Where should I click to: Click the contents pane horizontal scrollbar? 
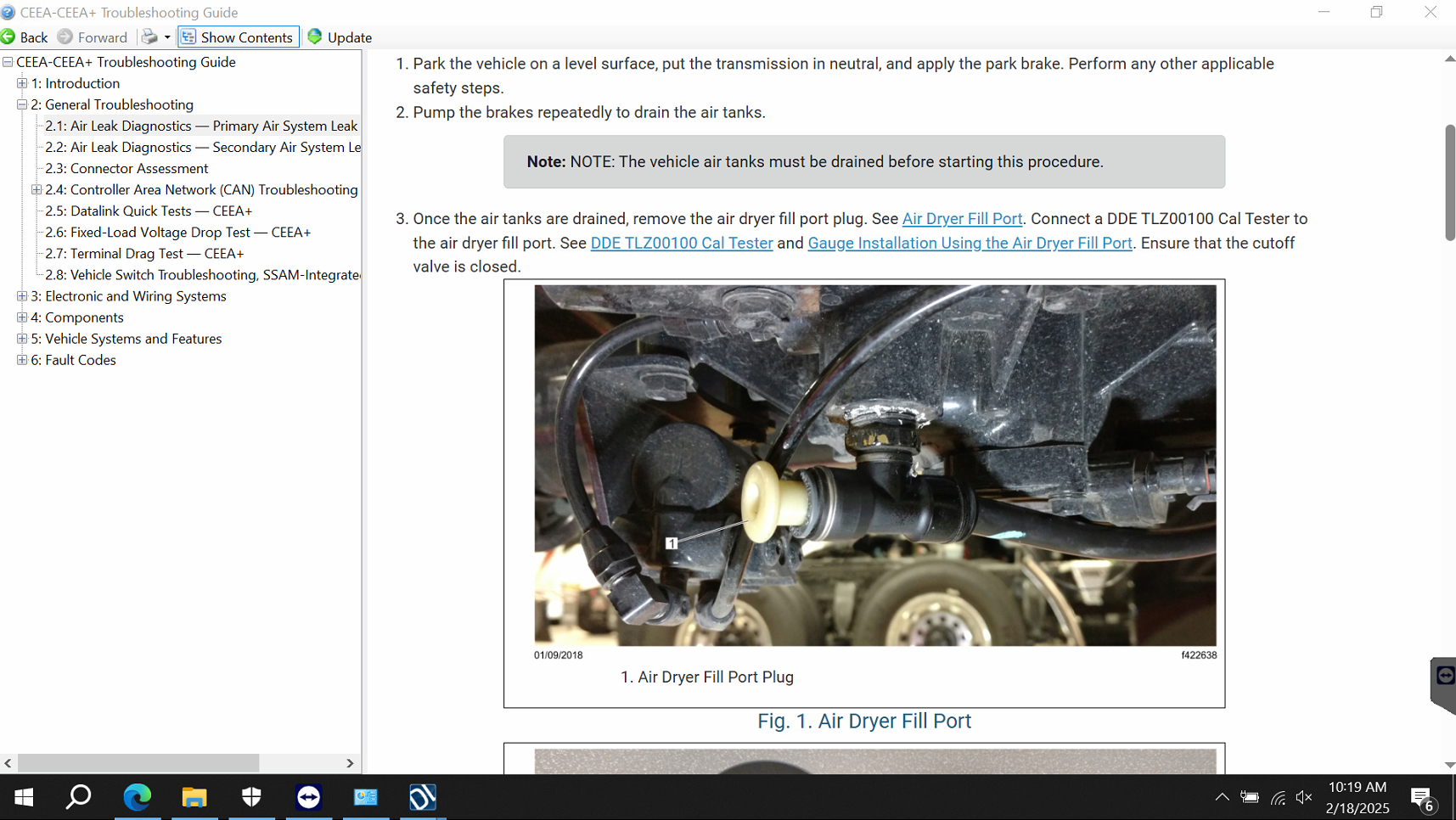(x=138, y=763)
